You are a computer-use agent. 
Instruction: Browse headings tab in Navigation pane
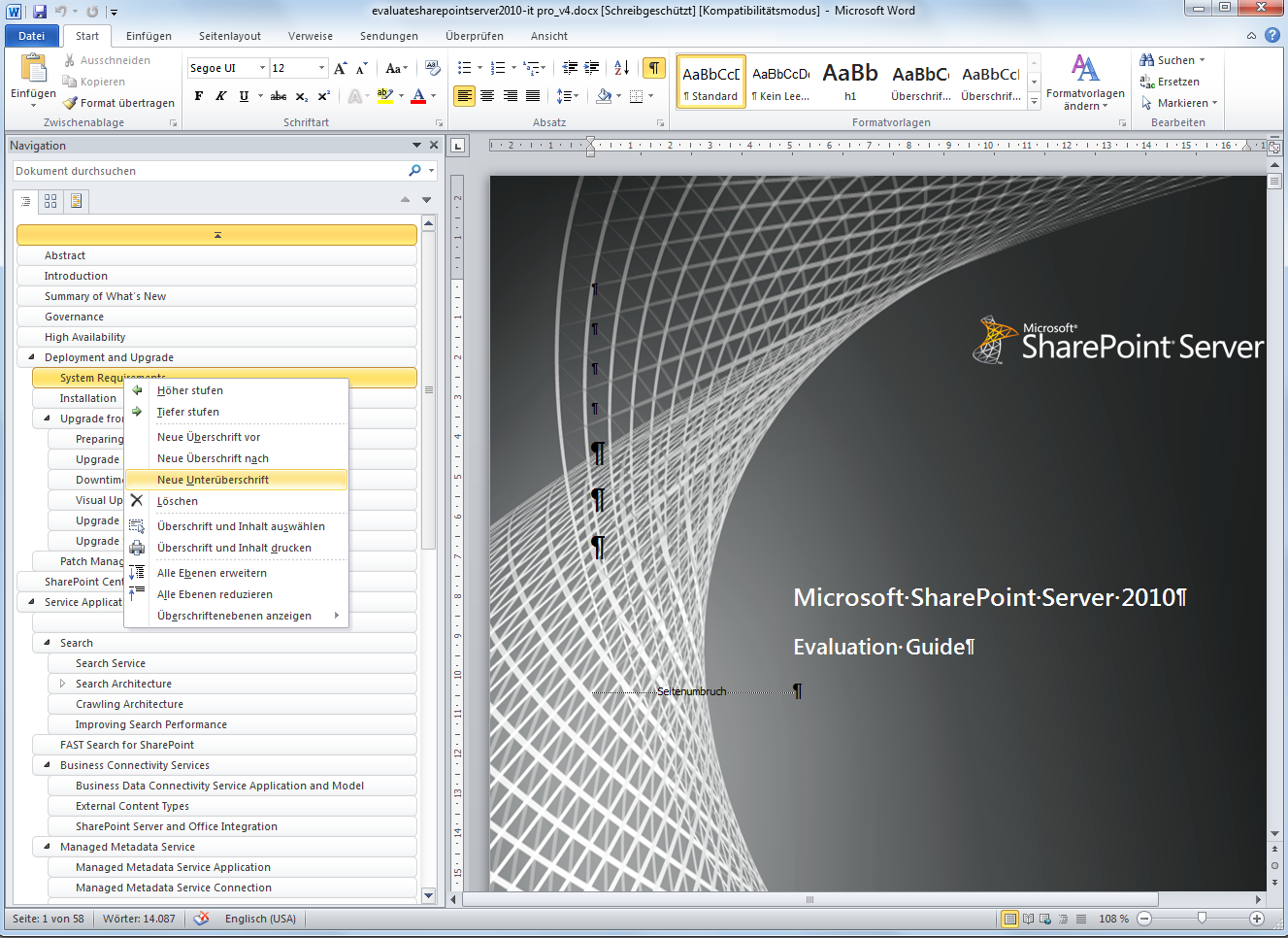point(25,201)
